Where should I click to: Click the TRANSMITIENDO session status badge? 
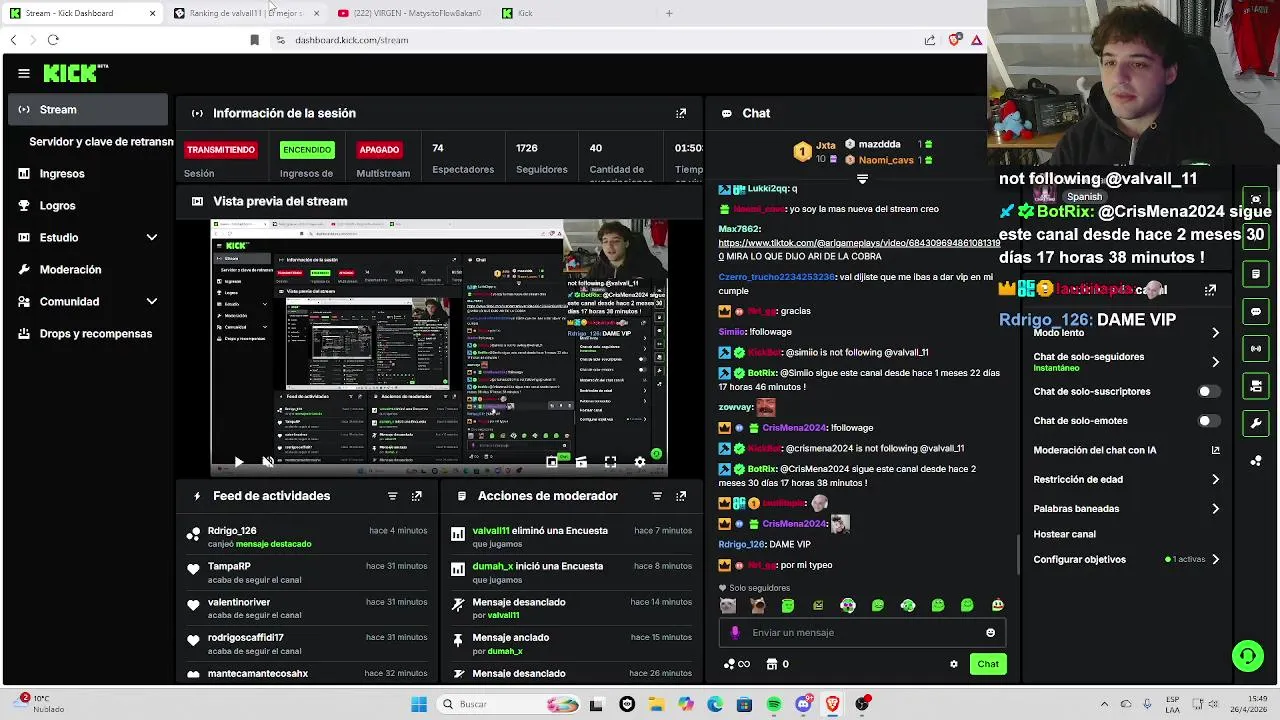(221, 150)
